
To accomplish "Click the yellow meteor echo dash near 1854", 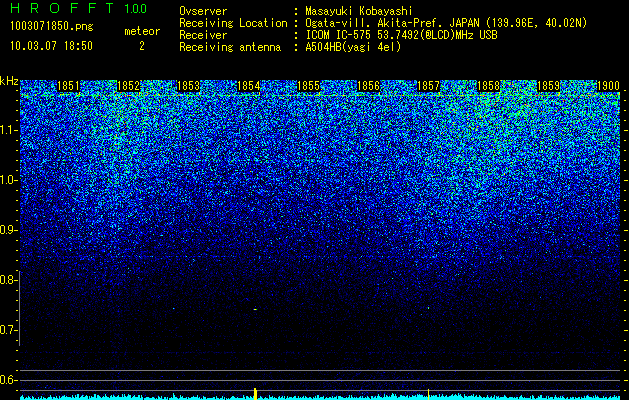I will [x=255, y=309].
